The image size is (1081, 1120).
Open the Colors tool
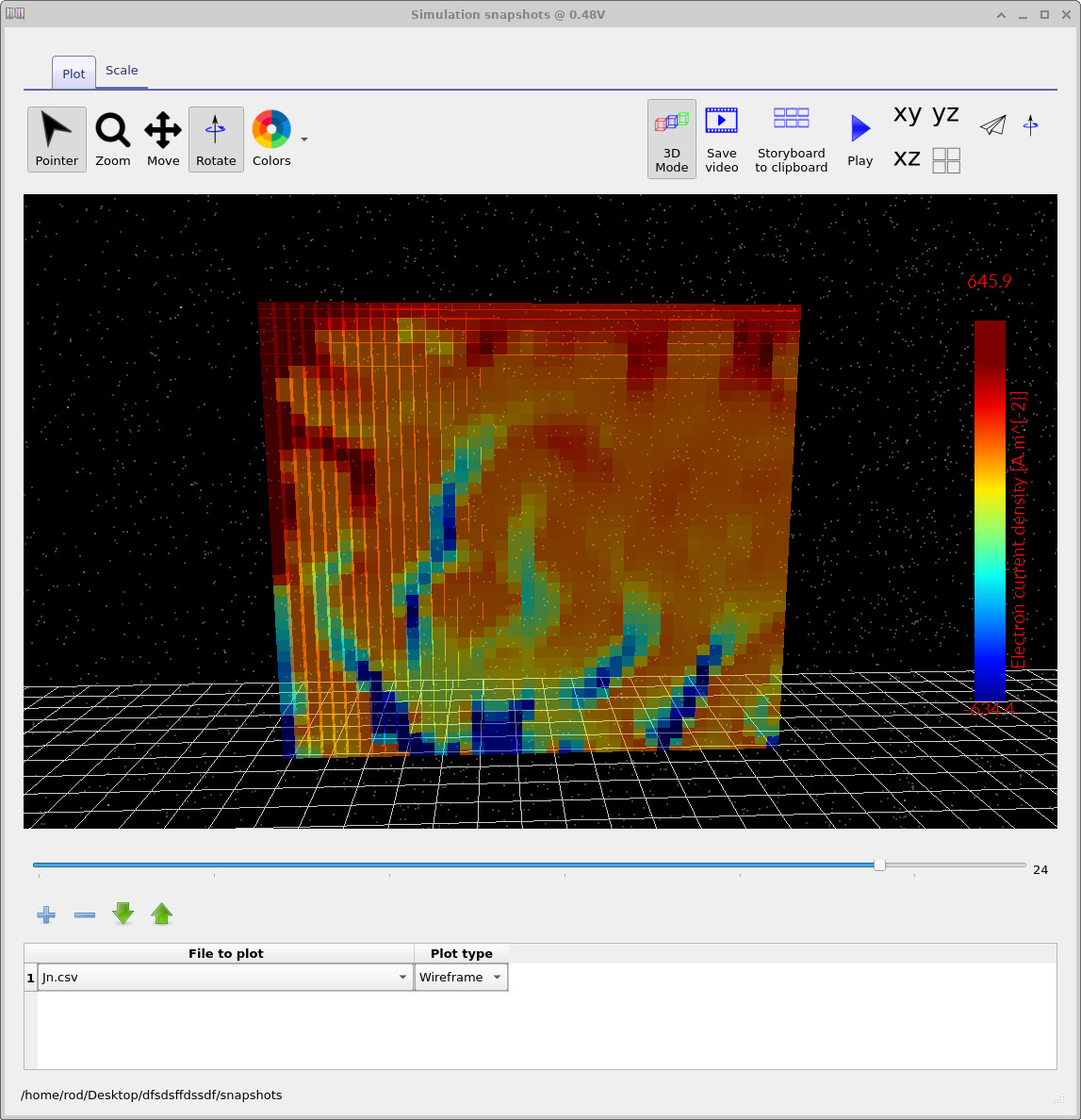coord(271,139)
